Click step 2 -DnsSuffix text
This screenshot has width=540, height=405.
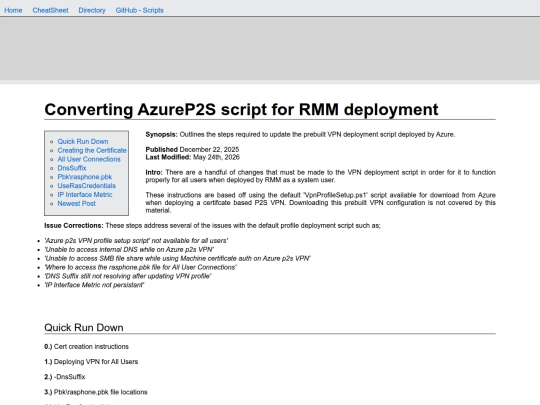pos(65,377)
